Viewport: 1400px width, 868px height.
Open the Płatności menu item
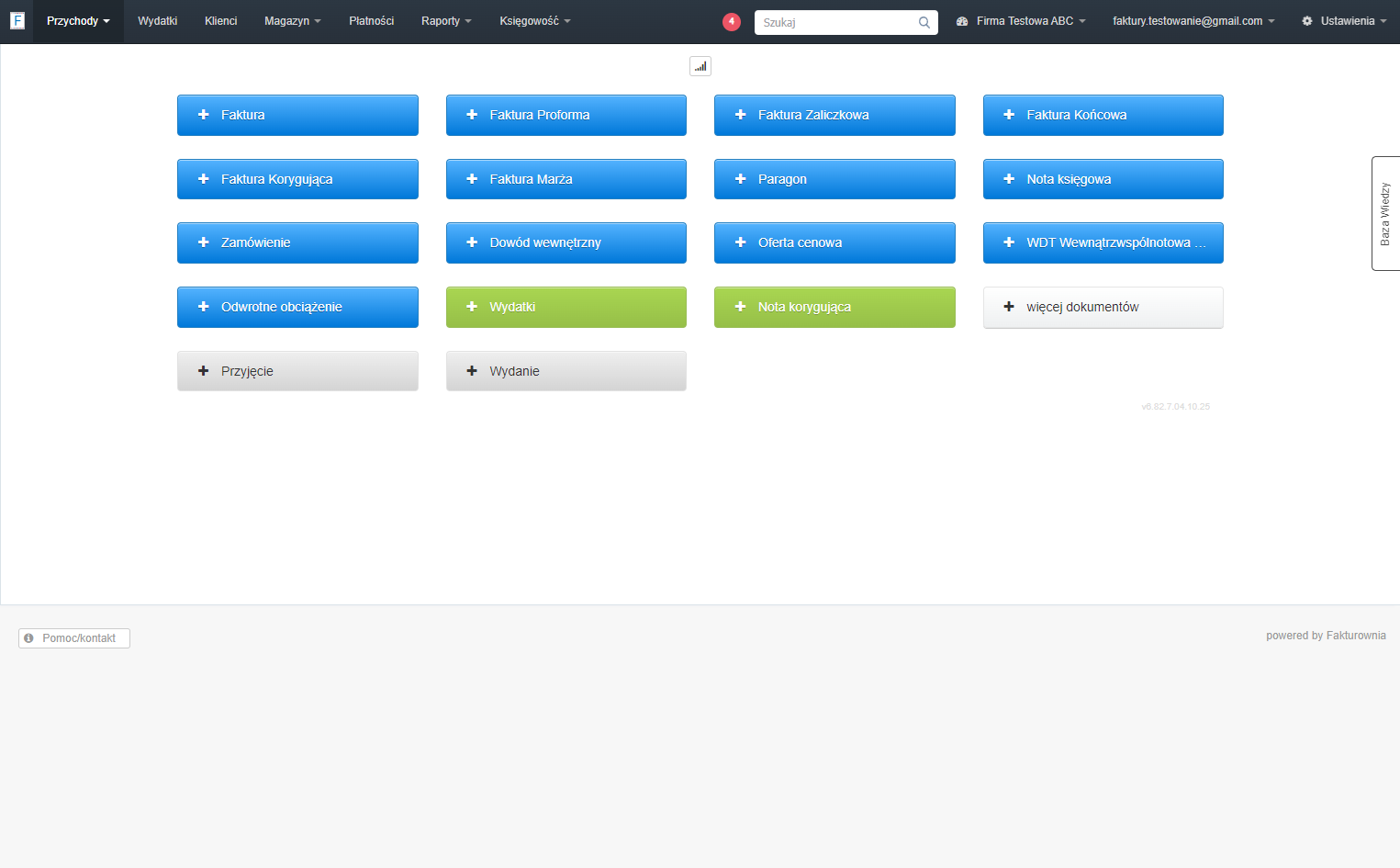[372, 21]
